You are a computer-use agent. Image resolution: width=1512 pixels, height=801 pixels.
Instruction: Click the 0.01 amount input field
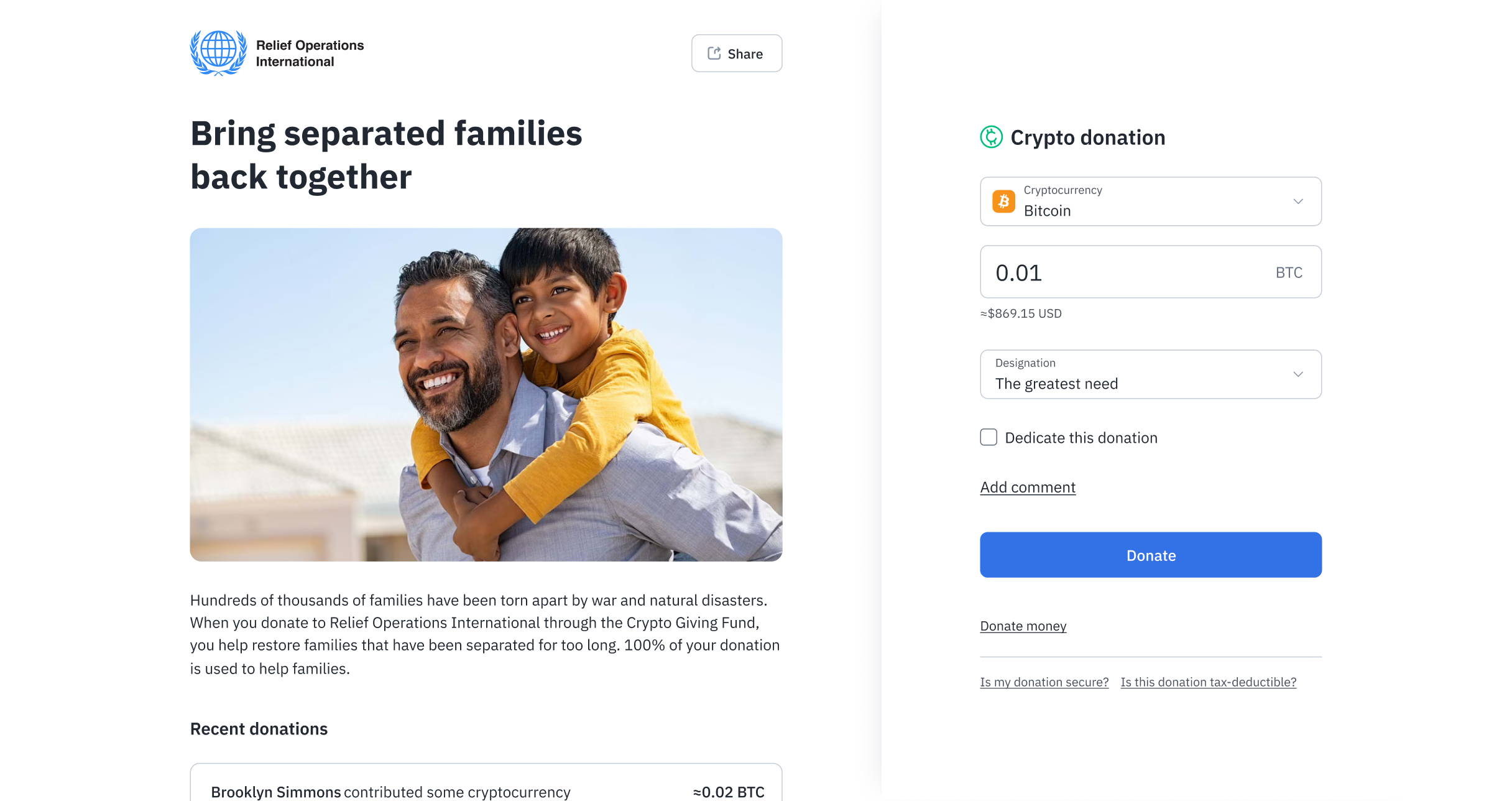tap(1119, 272)
